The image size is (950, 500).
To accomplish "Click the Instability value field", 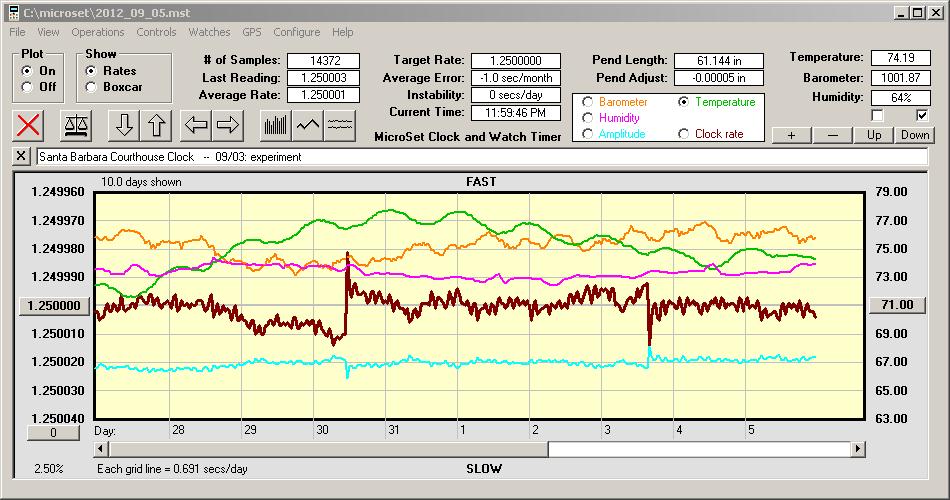I will (516, 95).
